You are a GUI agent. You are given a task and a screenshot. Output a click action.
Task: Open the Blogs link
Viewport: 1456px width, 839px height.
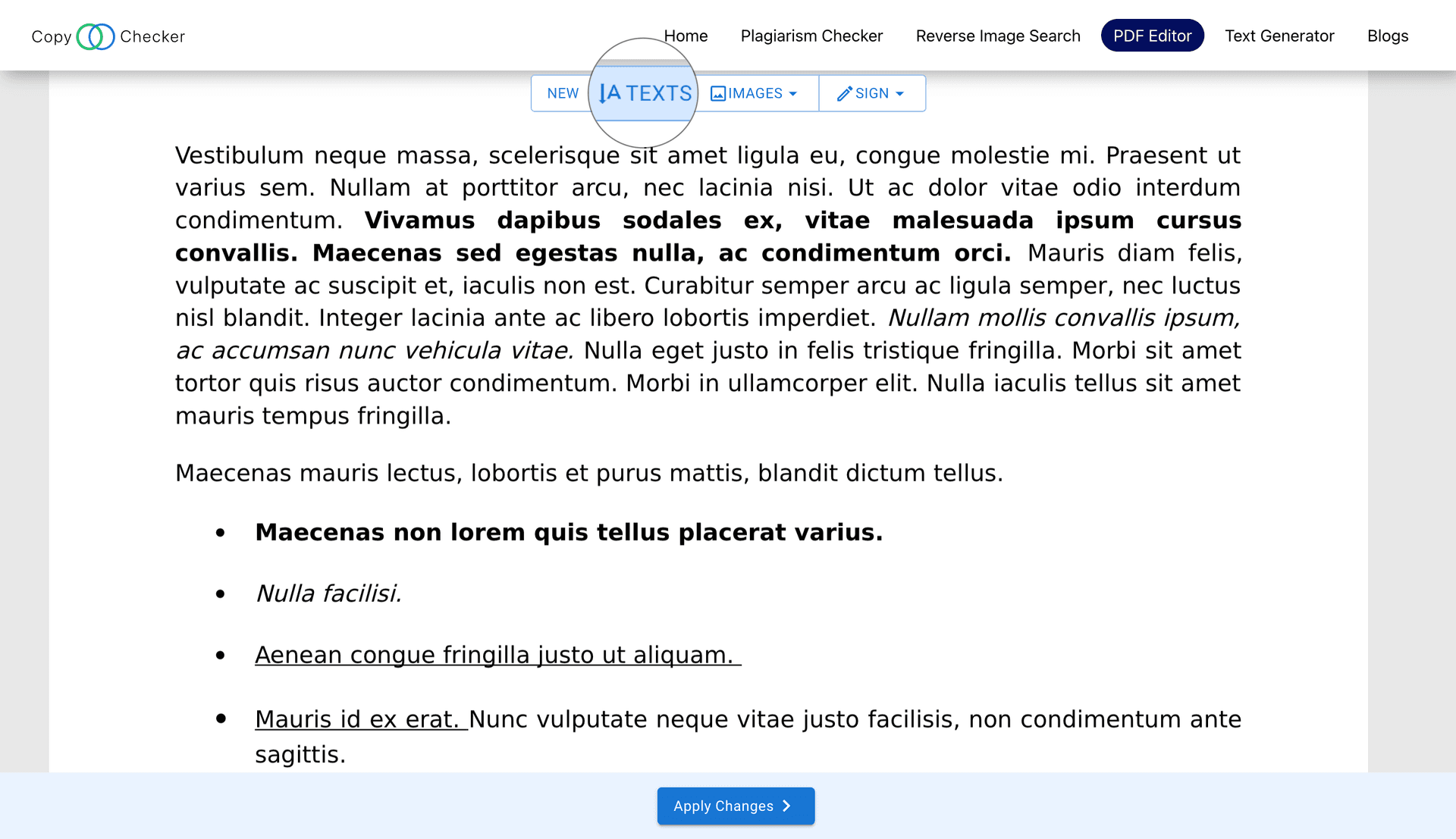point(1387,36)
